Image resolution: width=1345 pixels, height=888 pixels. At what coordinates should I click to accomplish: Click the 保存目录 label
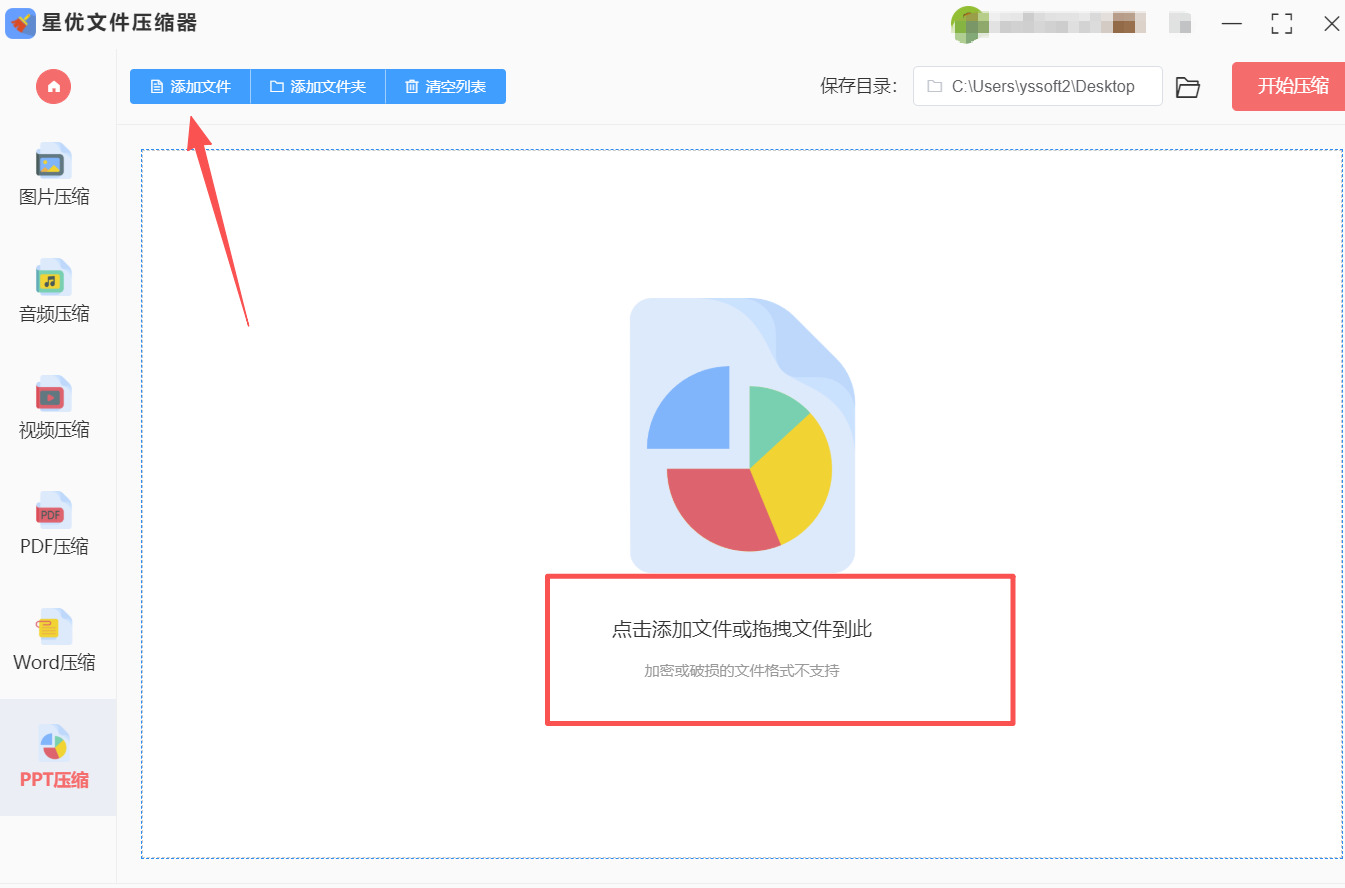[x=858, y=86]
